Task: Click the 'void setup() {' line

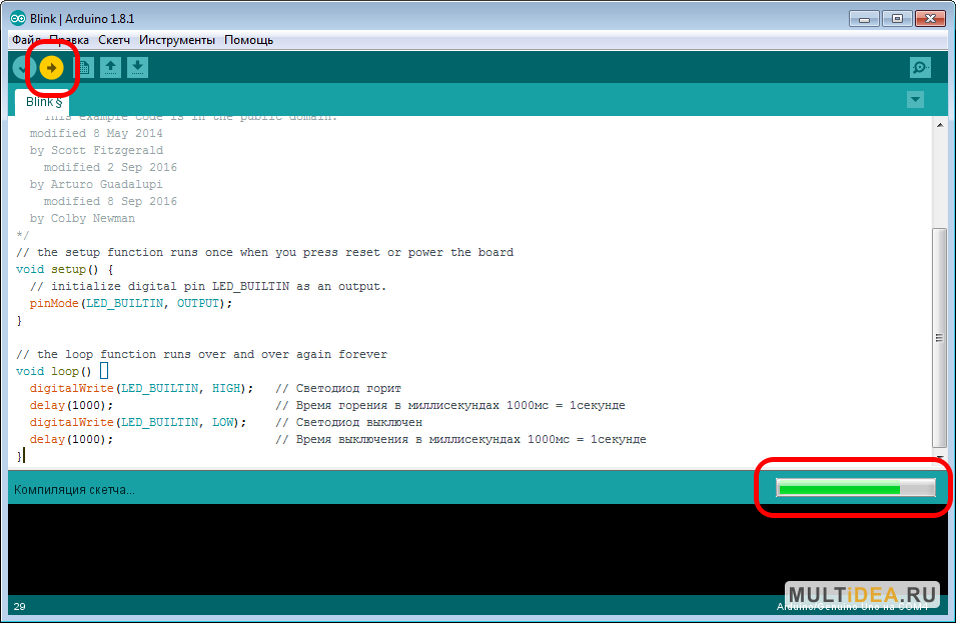Action: pyautogui.click(x=65, y=270)
